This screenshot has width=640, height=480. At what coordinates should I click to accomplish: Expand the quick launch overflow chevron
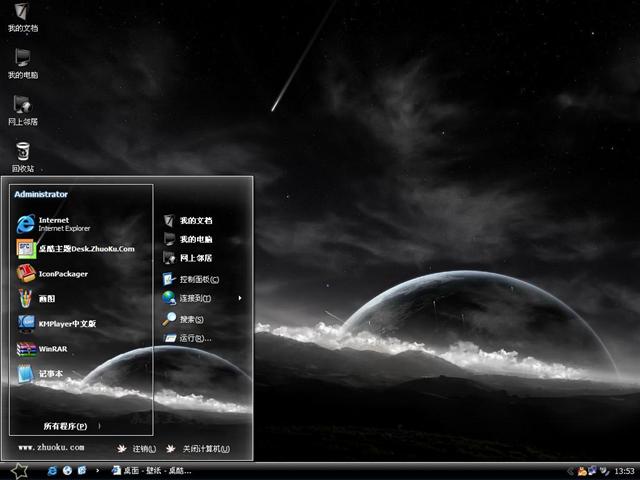point(97,471)
